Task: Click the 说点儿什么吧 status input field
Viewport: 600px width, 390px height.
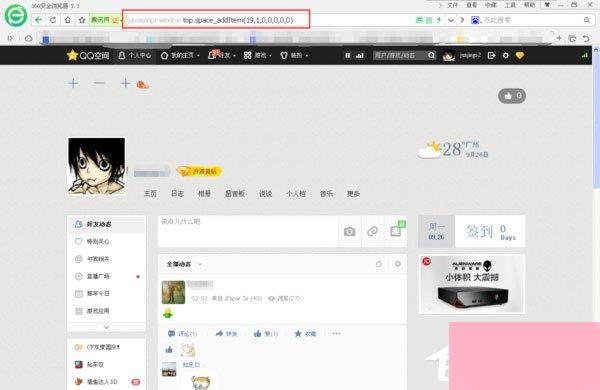Action: pyautogui.click(x=248, y=231)
